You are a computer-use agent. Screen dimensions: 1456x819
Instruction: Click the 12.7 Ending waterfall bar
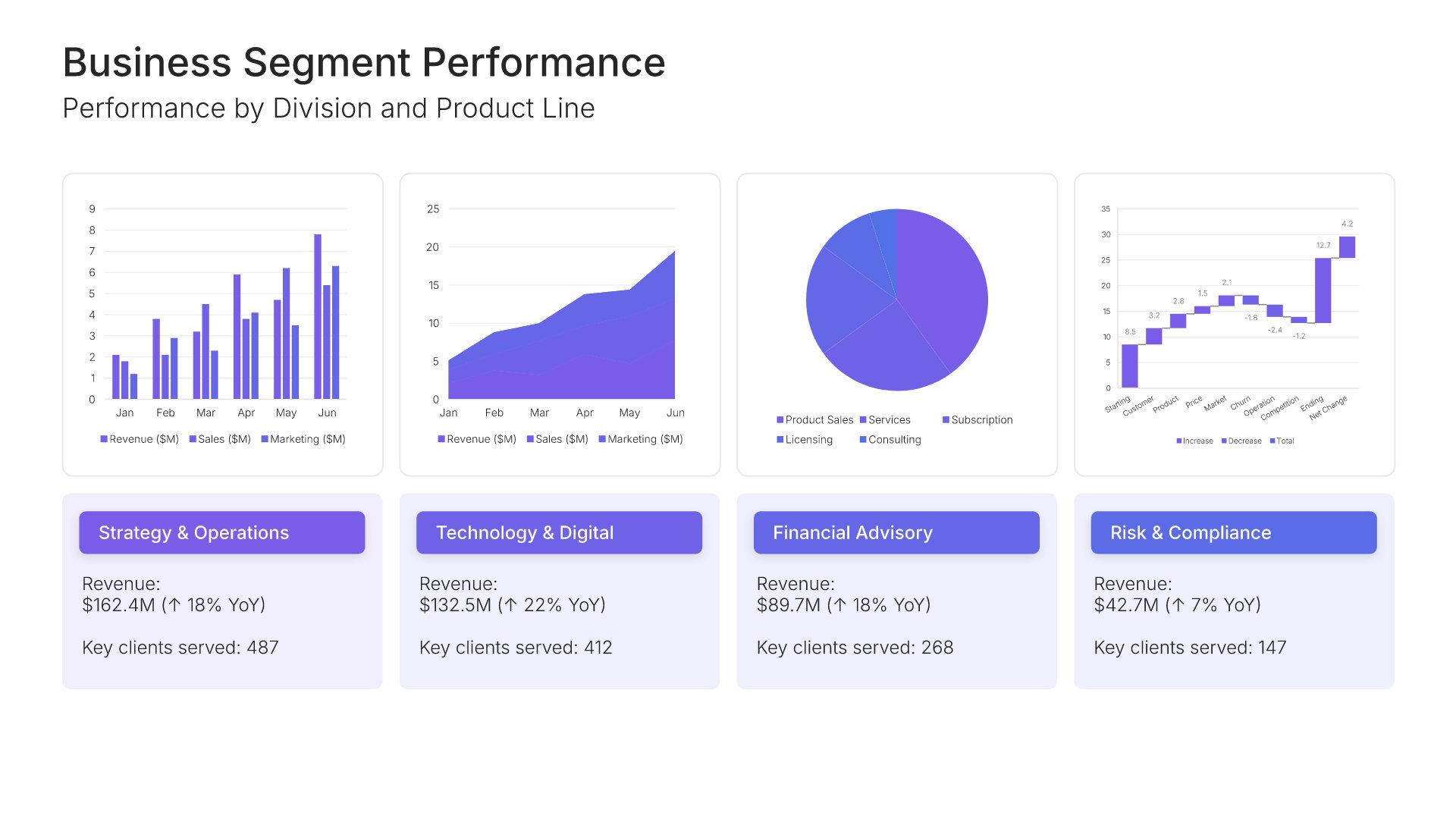1323,290
